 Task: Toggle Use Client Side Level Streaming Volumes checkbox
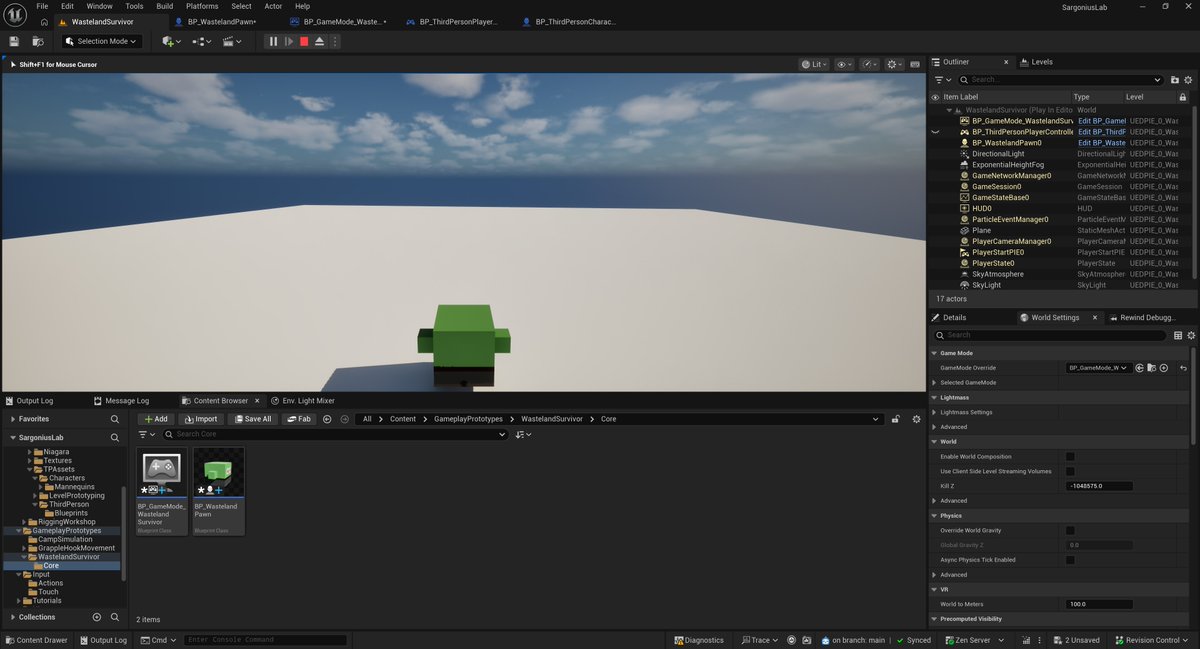coord(1070,471)
